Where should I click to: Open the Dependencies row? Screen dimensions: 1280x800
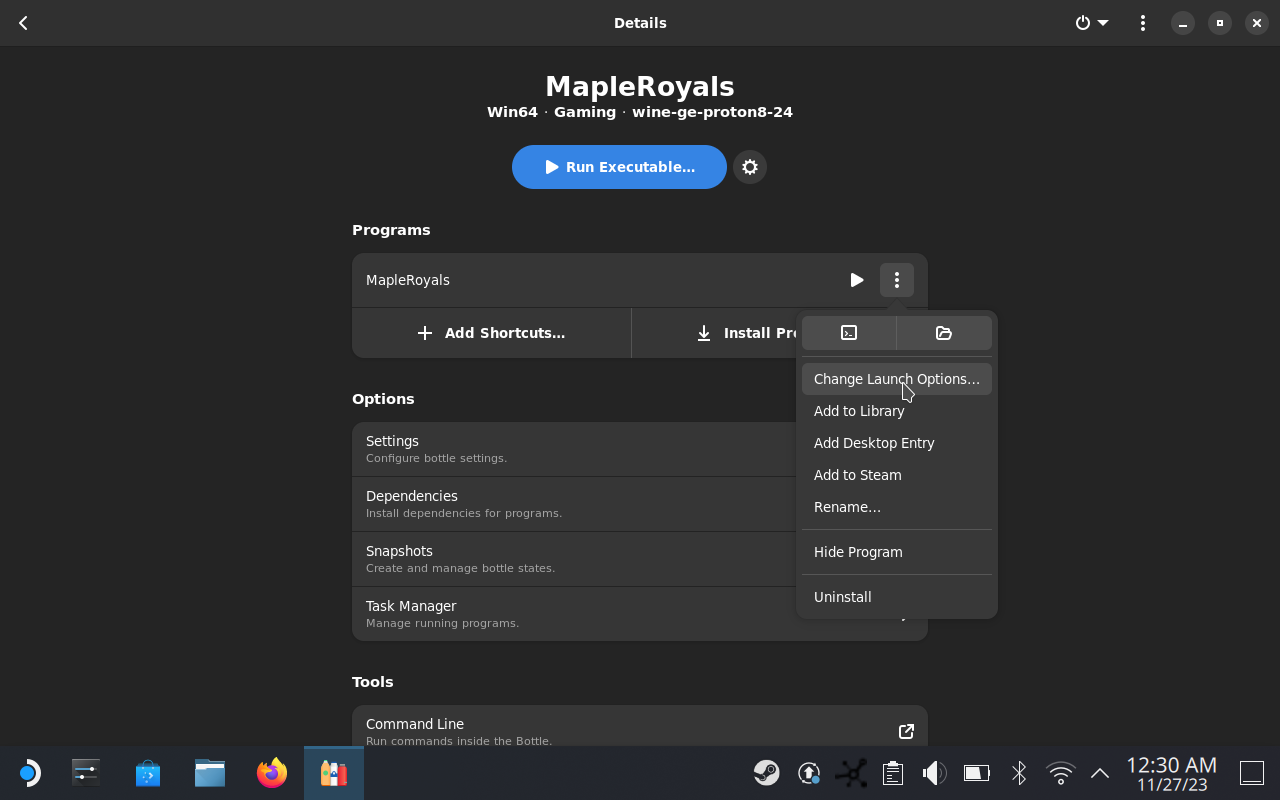(640, 504)
